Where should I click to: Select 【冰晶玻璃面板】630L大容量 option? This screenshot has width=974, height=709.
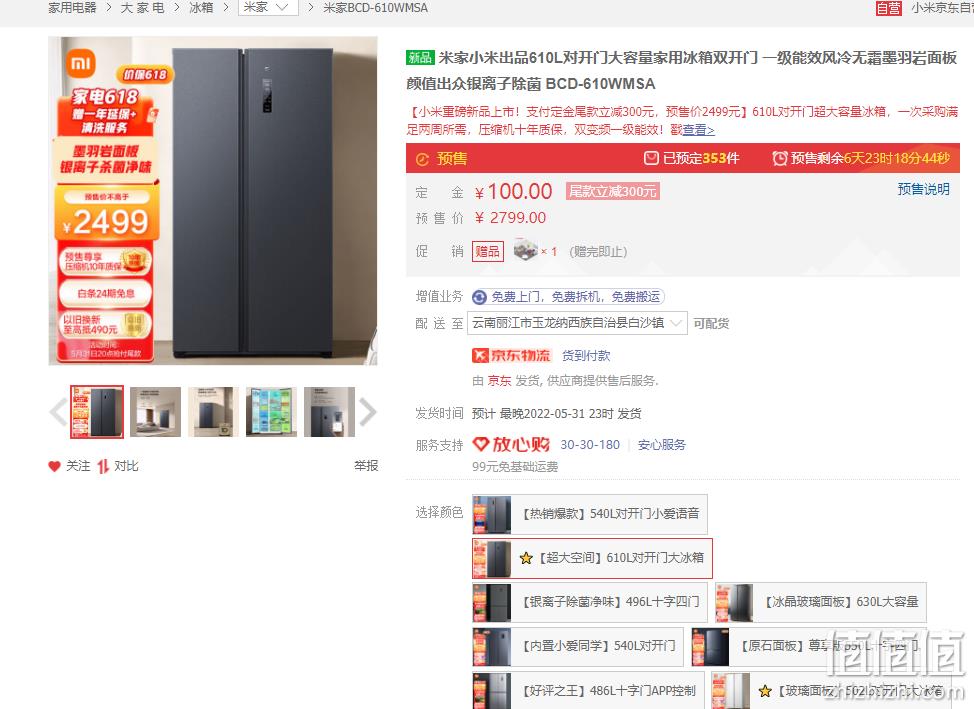pyautogui.click(x=821, y=602)
